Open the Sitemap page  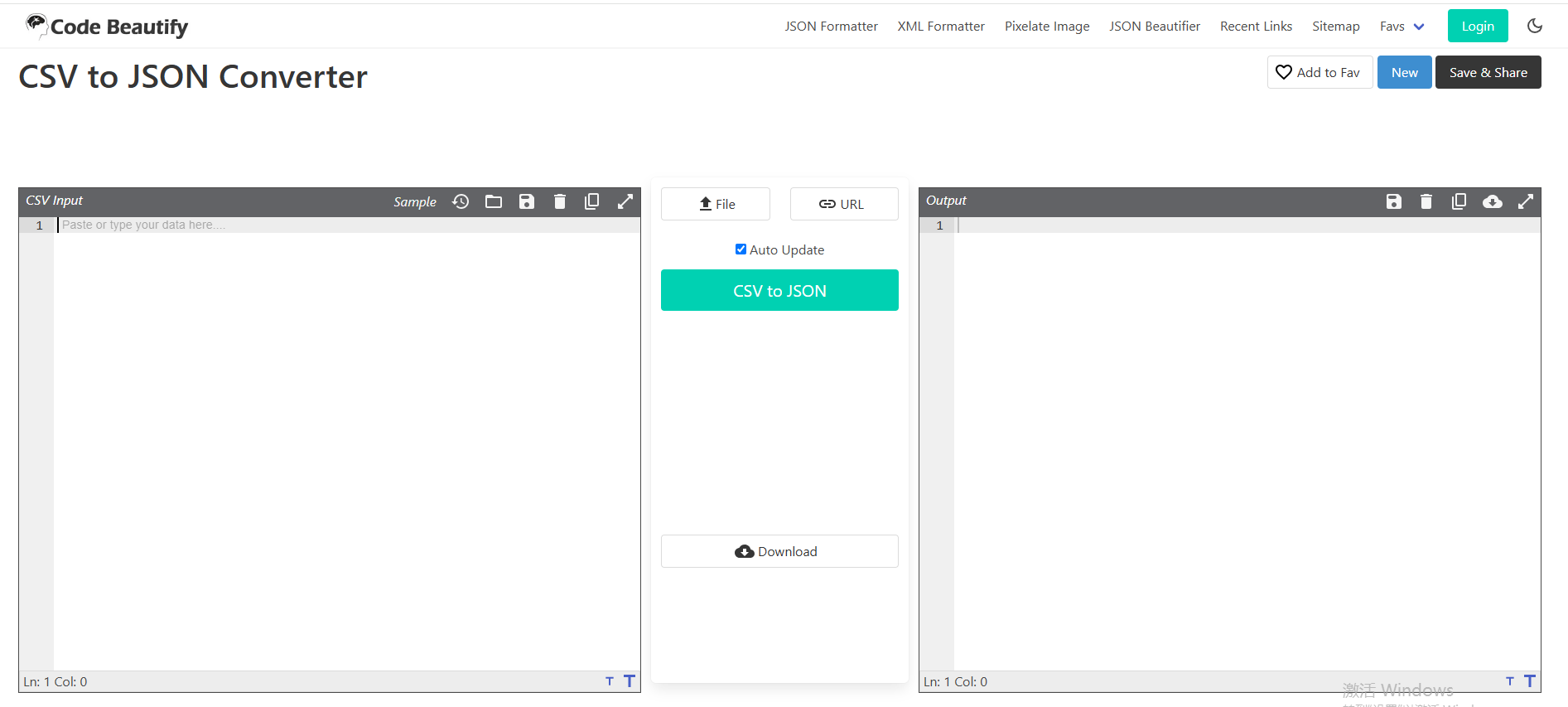pyautogui.click(x=1336, y=27)
